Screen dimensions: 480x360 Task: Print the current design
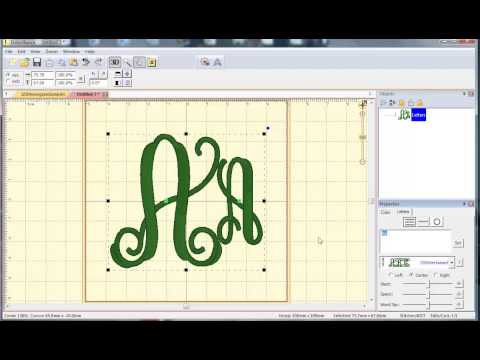pyautogui.click(x=49, y=63)
